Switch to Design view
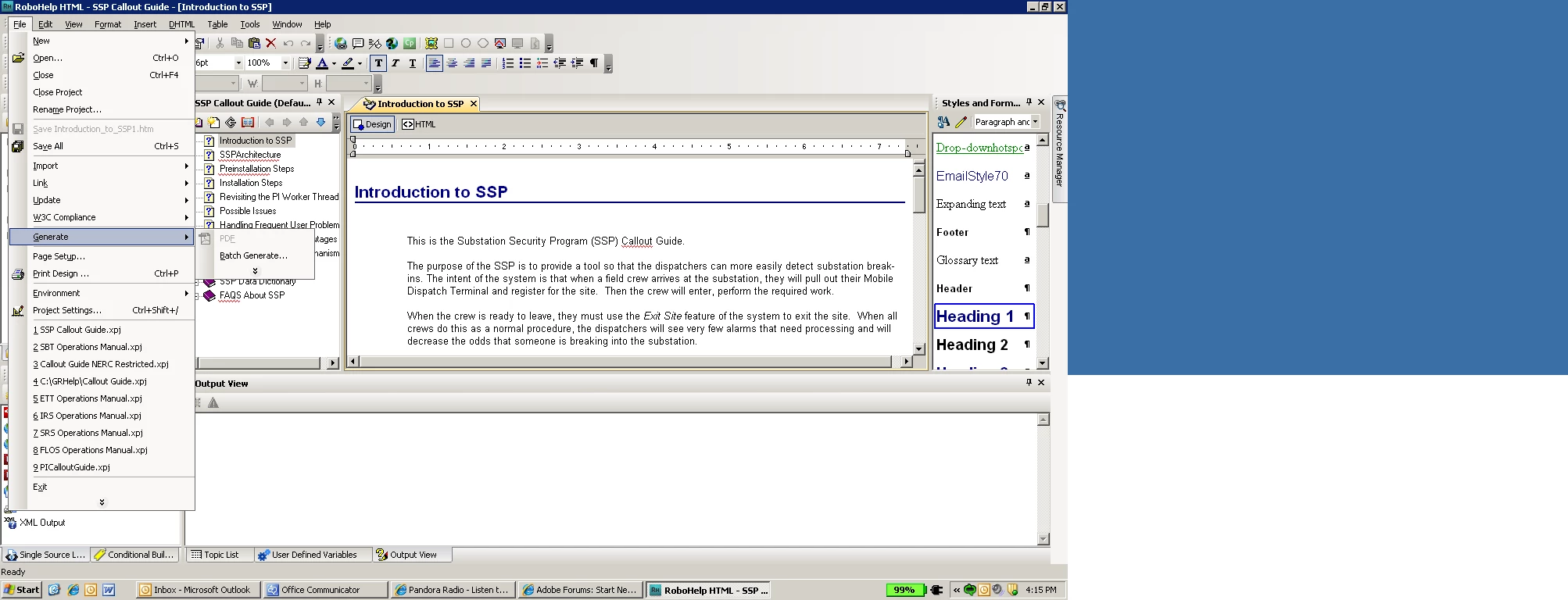 tap(372, 124)
